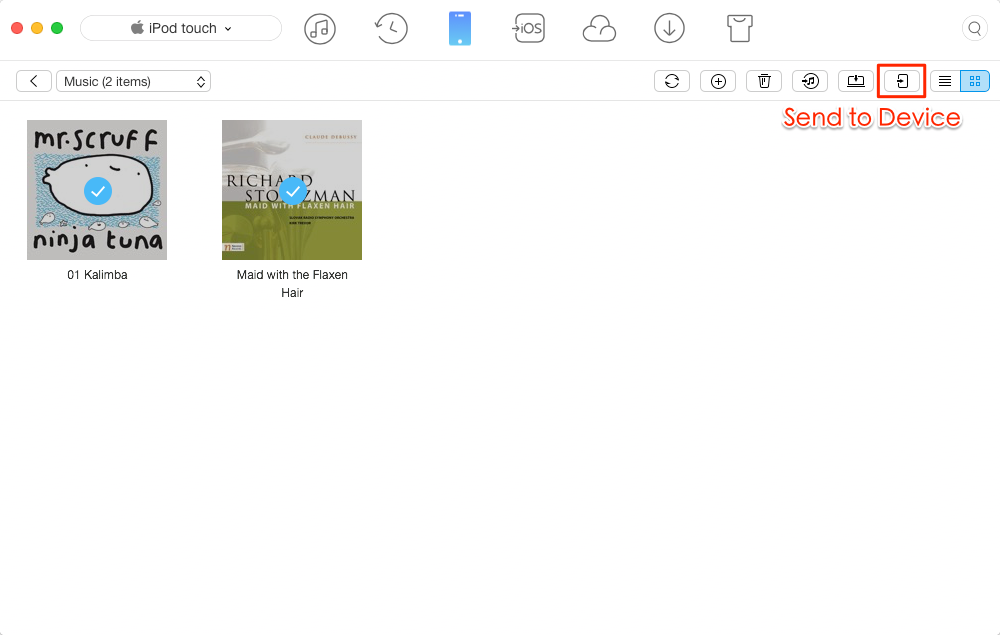This screenshot has width=1000, height=635.
Task: Open the iCloud content icon
Action: [x=599, y=29]
